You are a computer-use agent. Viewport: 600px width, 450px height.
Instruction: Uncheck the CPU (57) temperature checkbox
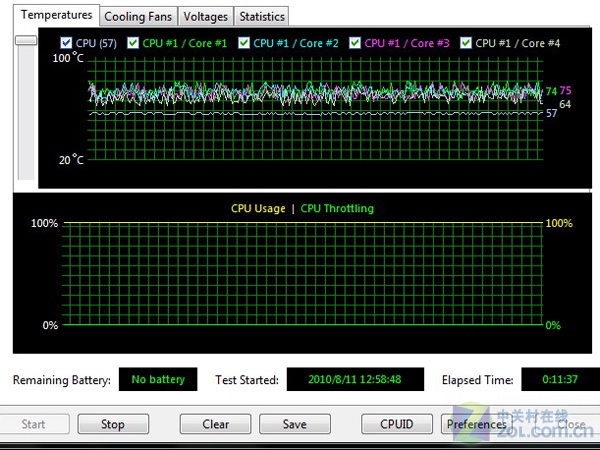click(x=67, y=43)
